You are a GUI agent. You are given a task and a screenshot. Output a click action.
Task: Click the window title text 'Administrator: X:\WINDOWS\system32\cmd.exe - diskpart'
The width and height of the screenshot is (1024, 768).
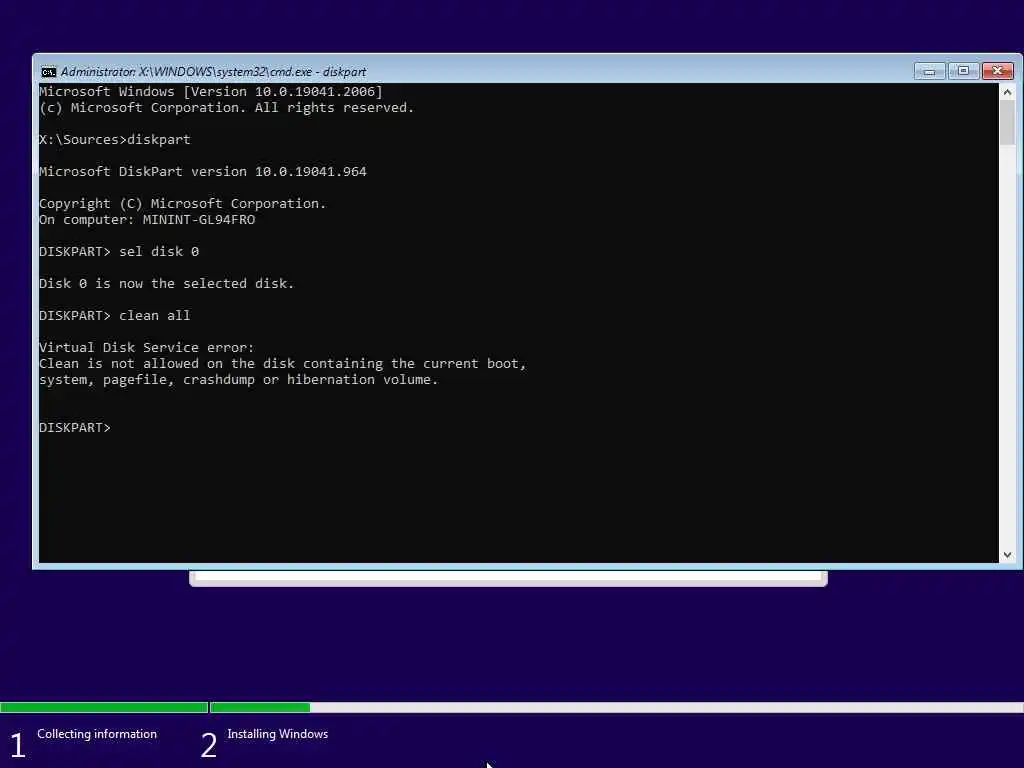[213, 72]
